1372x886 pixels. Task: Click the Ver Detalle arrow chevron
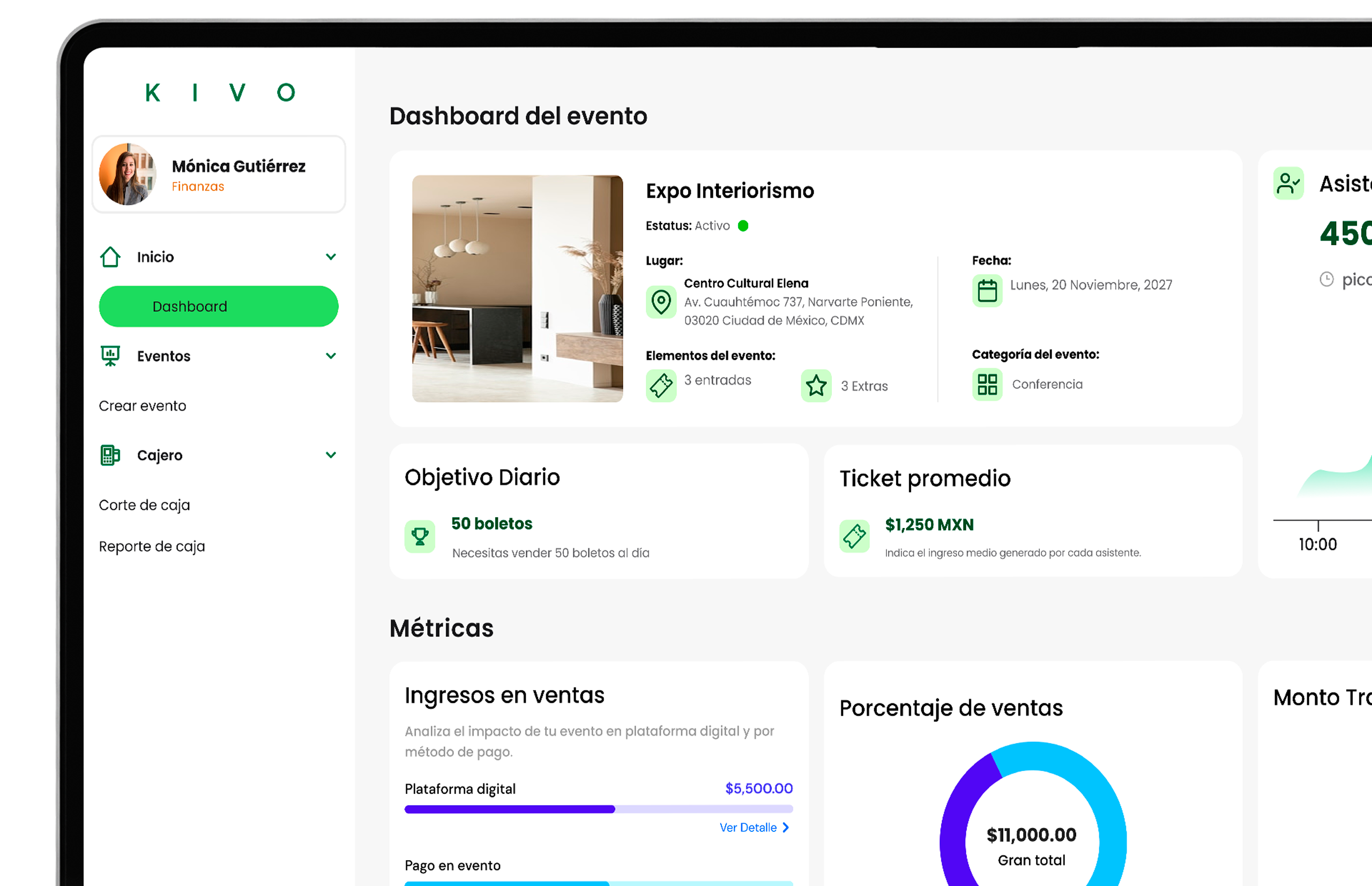[786, 828]
